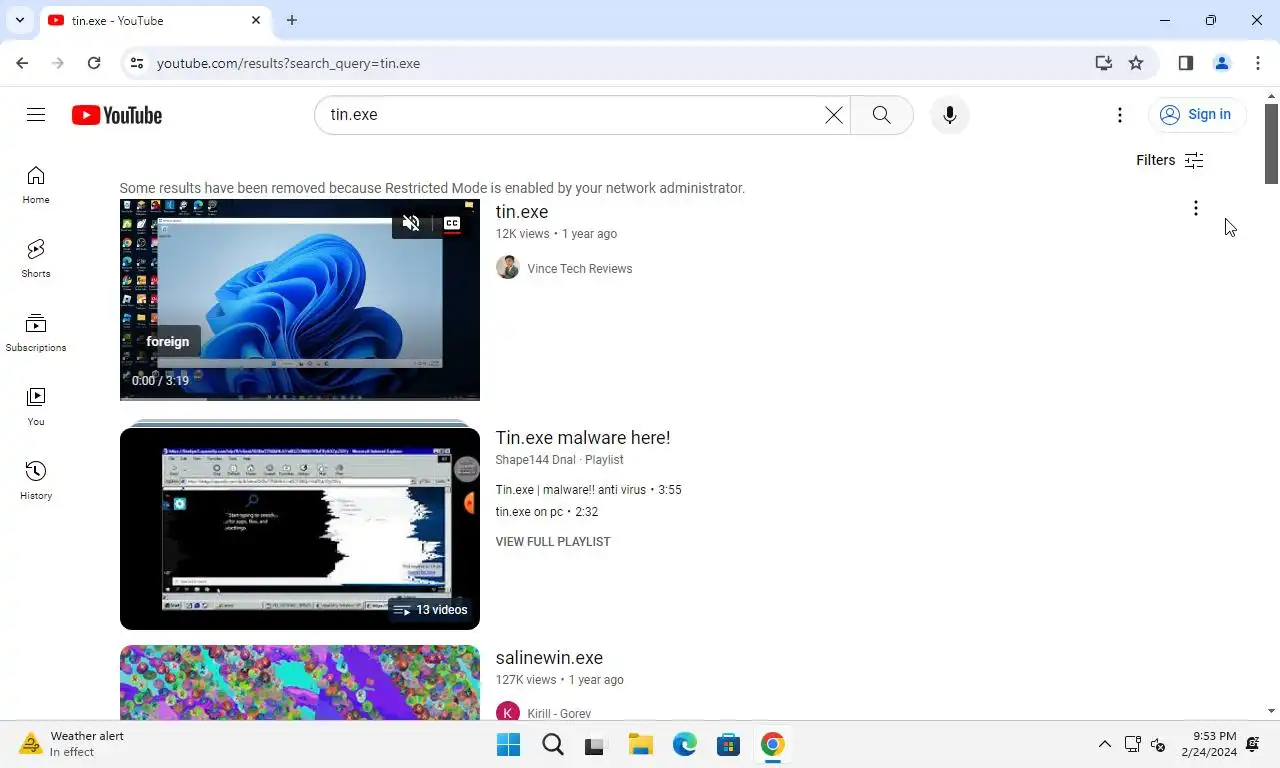Screen dimensions: 1280x768
Task: Reload the page with refresh icon
Action: [x=94, y=63]
